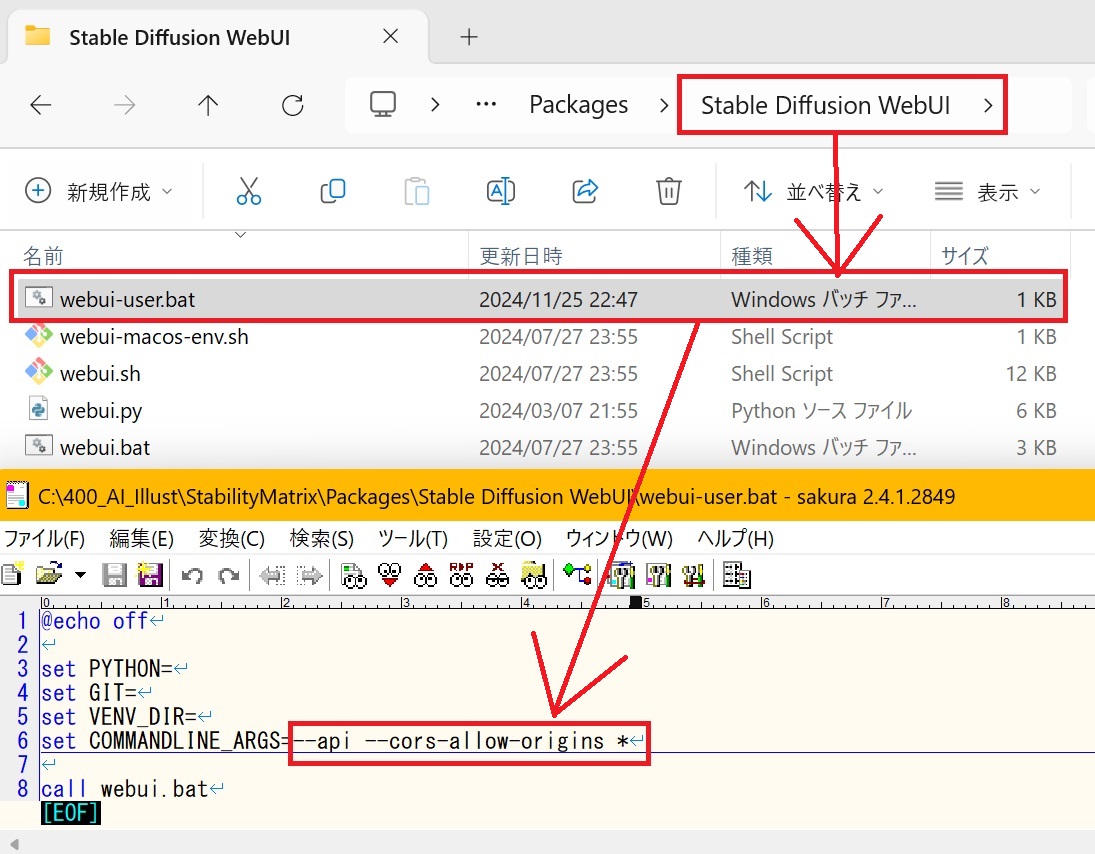The width and height of the screenshot is (1095, 854).
Task: Click the outline analysis icon in toolbar
Action: [x=578, y=575]
